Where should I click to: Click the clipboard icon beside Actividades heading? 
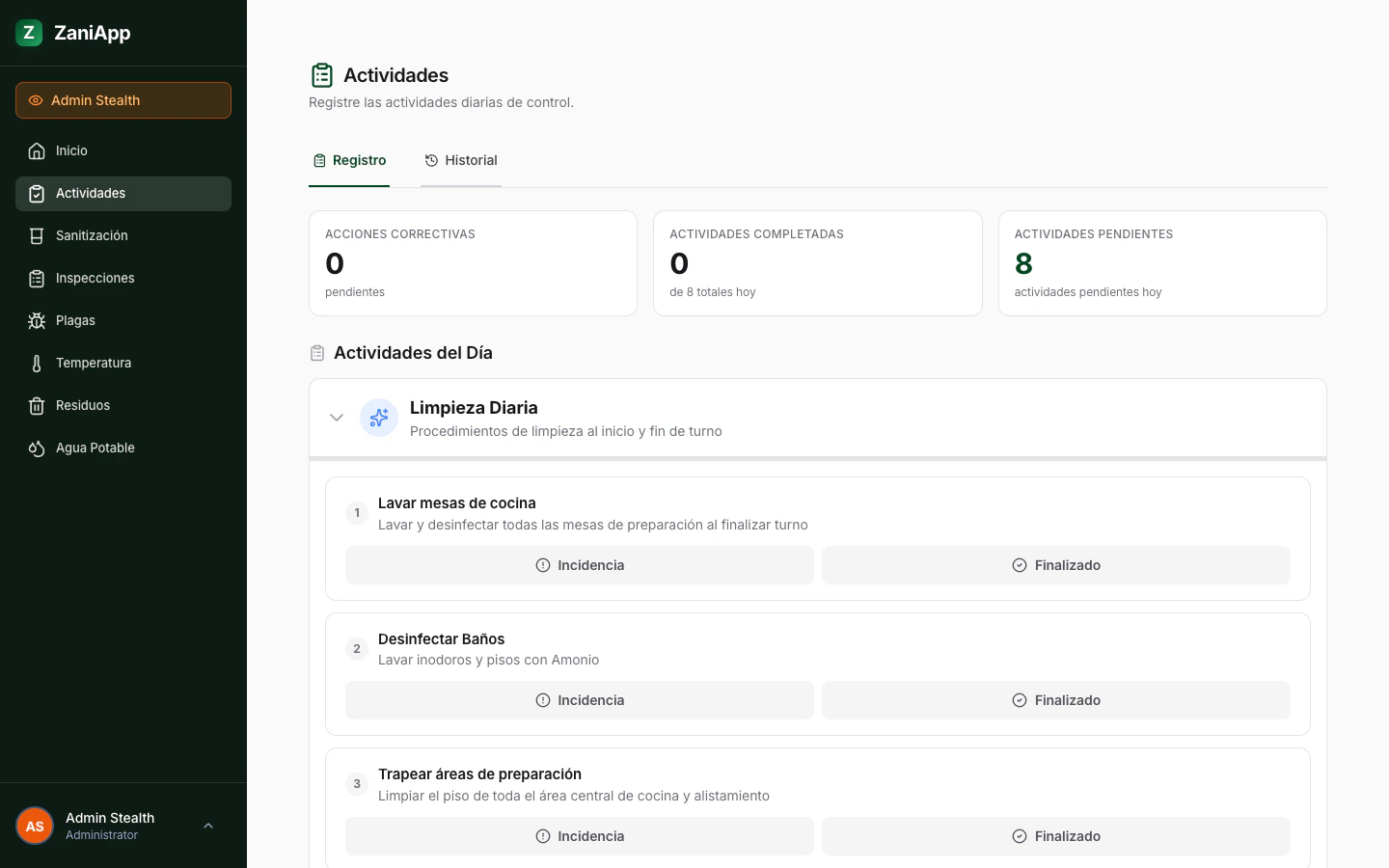pyautogui.click(x=322, y=75)
